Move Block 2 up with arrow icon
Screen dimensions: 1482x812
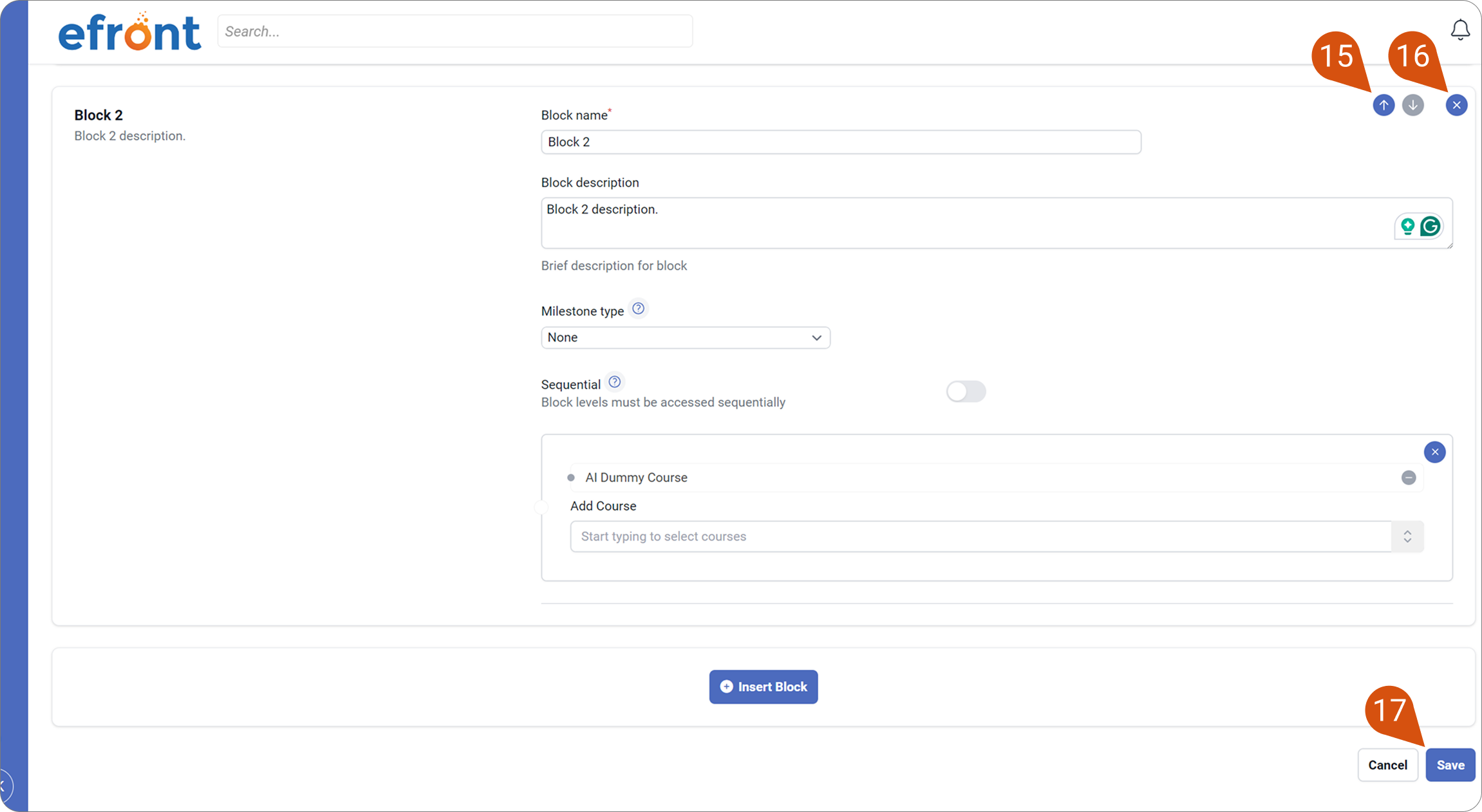[x=1384, y=105]
